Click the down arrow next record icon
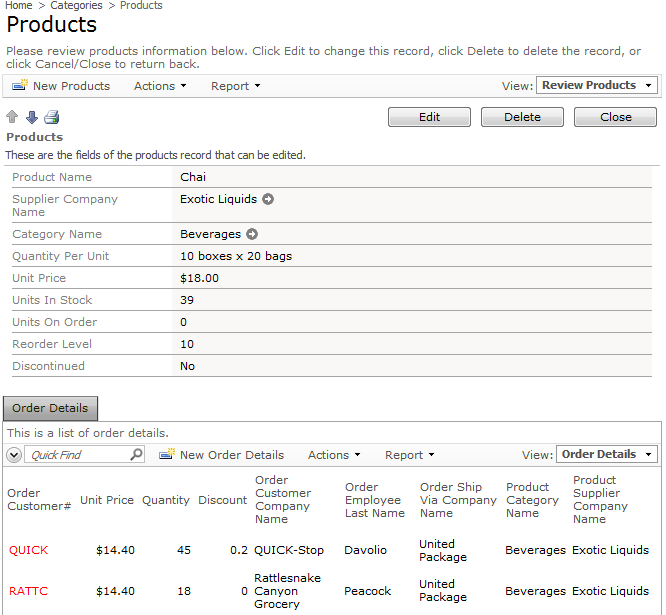The image size is (666, 615). pos(32,117)
